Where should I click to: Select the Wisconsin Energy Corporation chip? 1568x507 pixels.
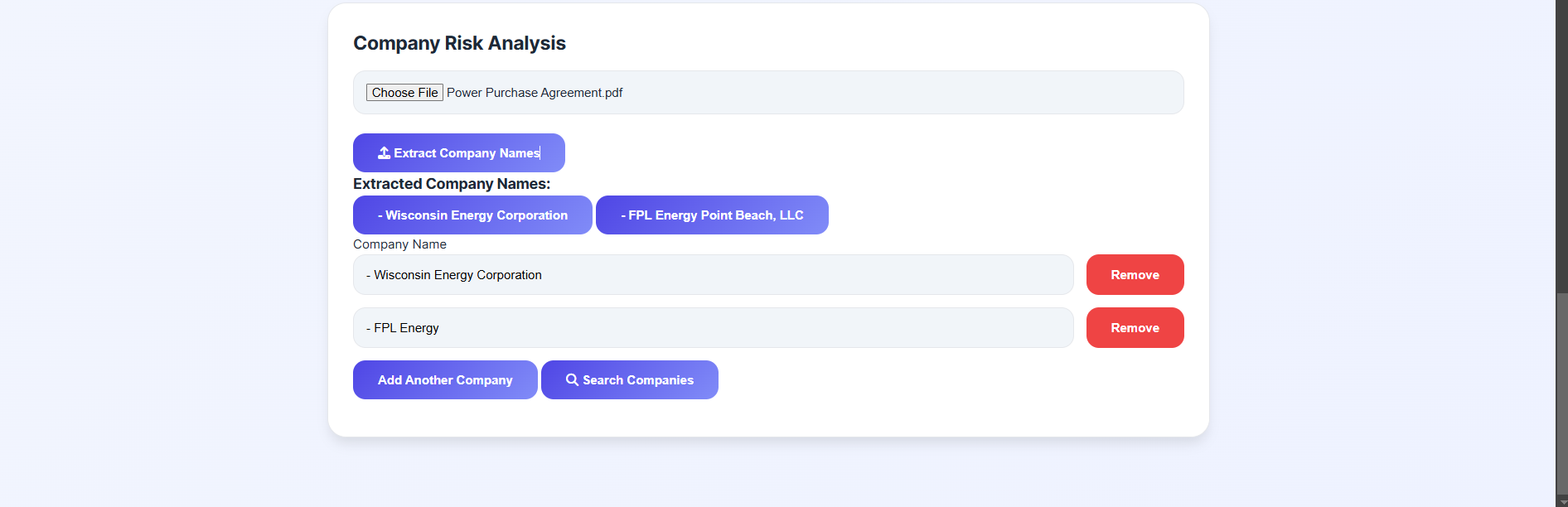pyautogui.click(x=472, y=215)
